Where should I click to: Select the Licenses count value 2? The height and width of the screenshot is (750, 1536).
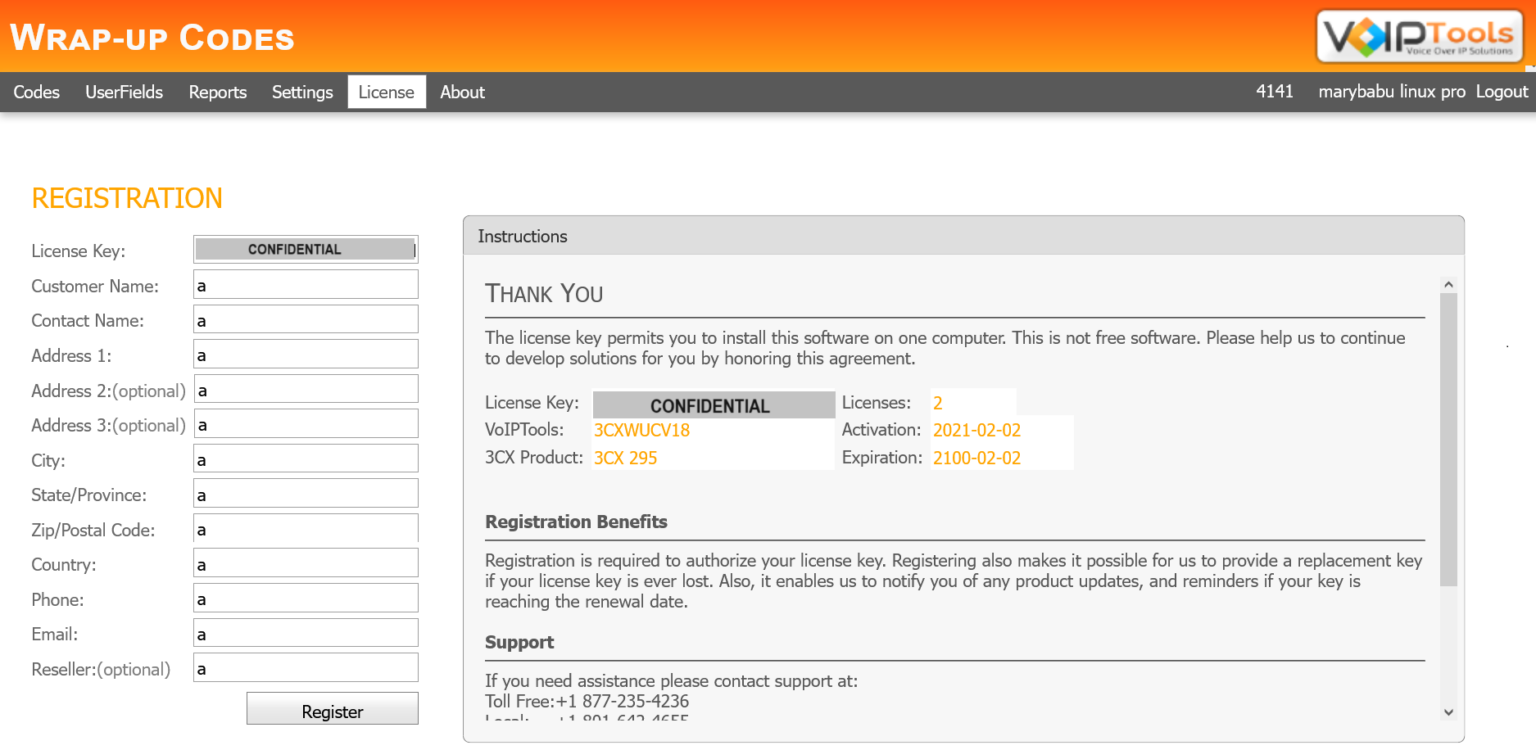coord(936,402)
